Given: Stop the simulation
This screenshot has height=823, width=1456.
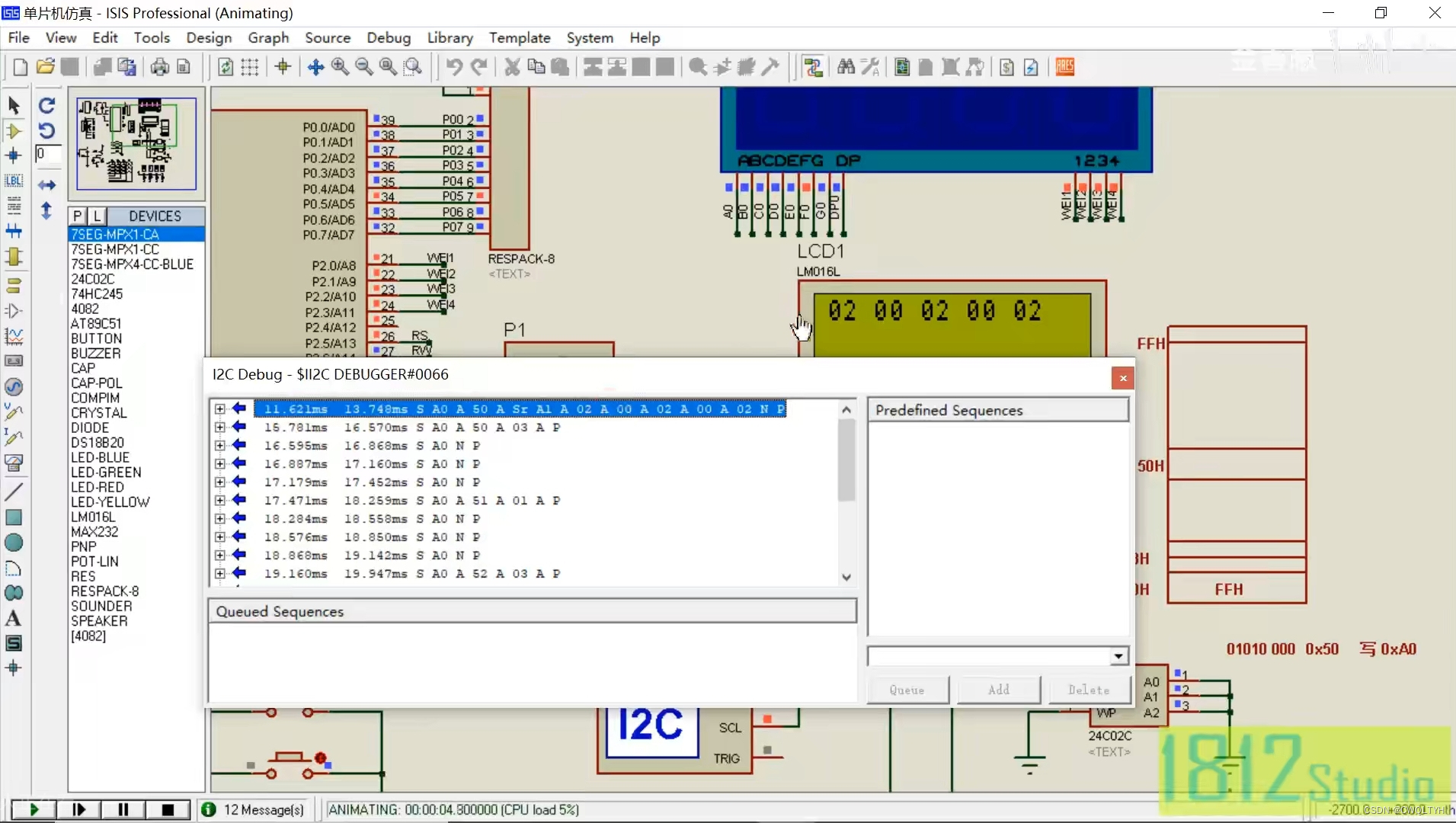Looking at the screenshot, I should 168,809.
